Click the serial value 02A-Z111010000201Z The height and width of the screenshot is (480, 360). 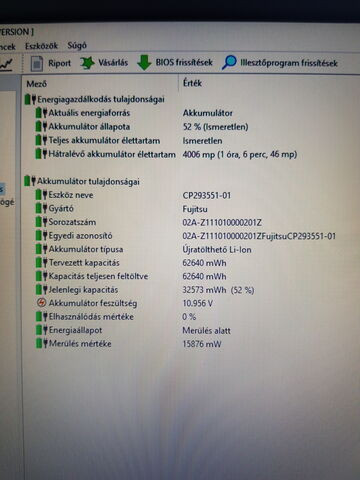click(x=222, y=222)
